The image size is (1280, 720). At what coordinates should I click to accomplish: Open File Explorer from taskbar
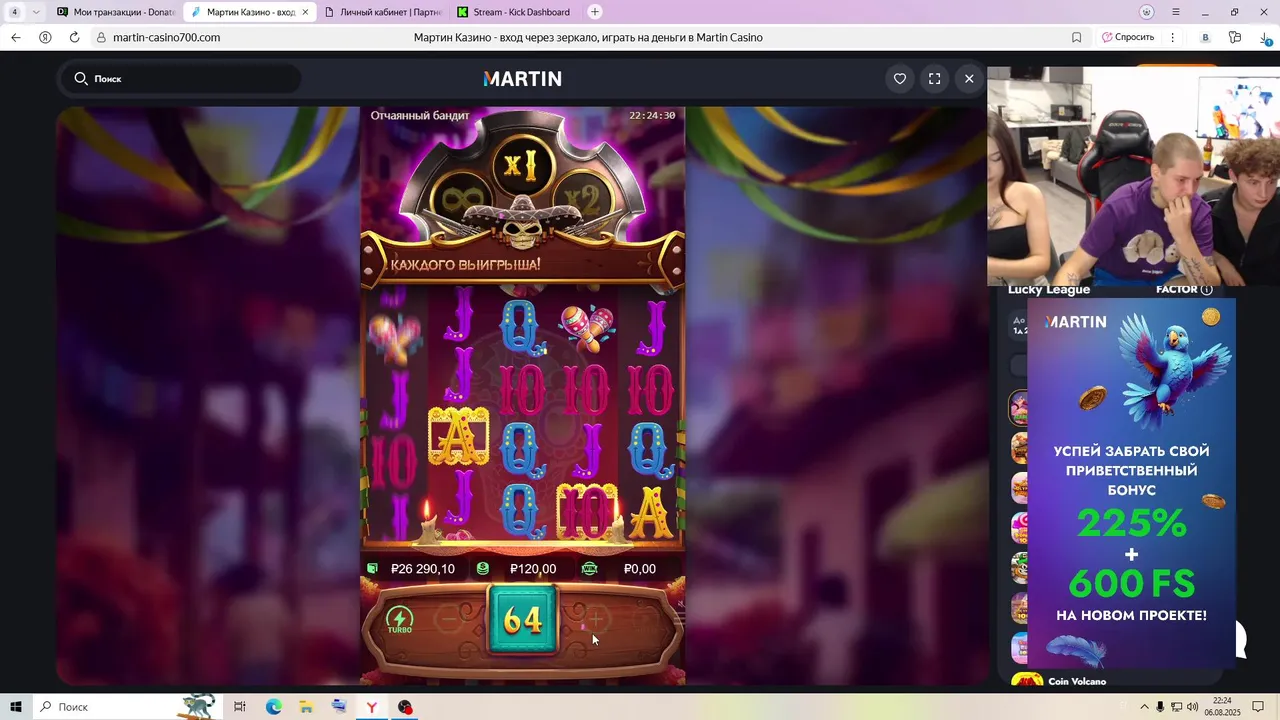click(x=306, y=707)
